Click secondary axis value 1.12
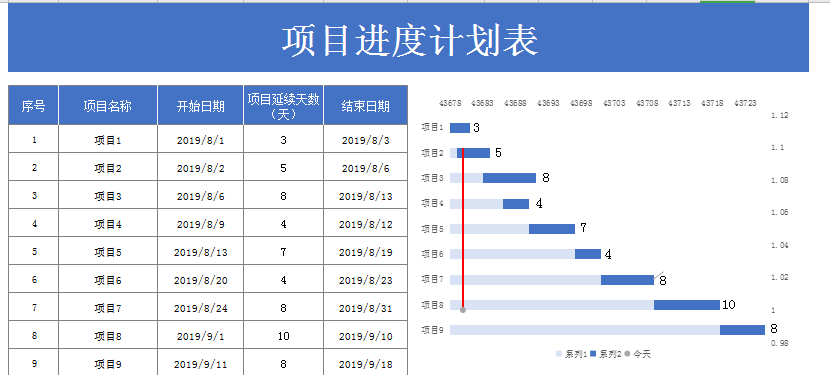This screenshot has height=375, width=830. 780,115
